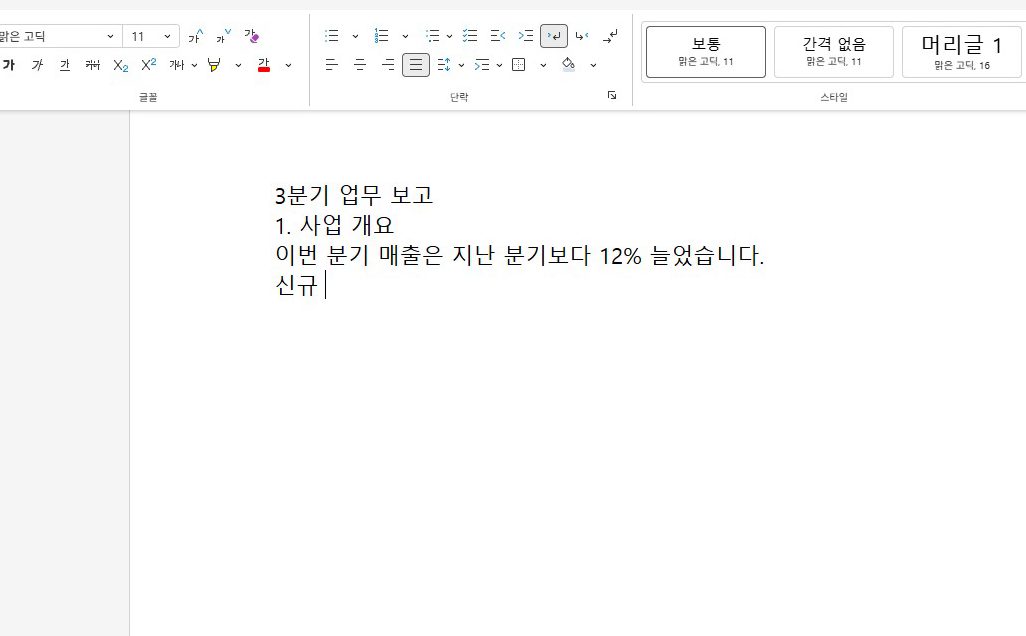Screen dimensions: 1026x636
Task: Open the shading color dropdown arrow
Action: click(593, 65)
